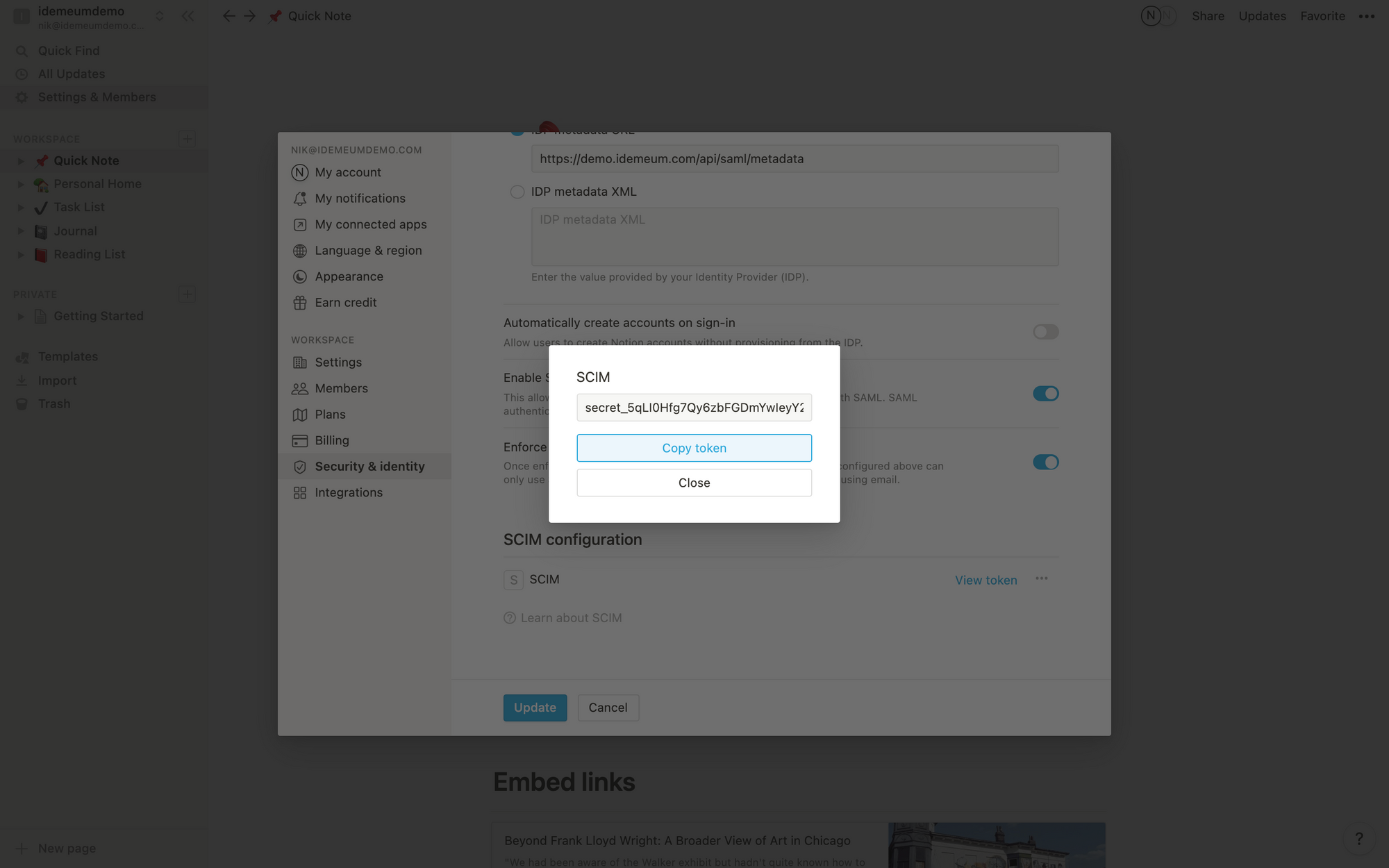Expand the Reading List page tree
The image size is (1389, 868).
tap(21, 255)
